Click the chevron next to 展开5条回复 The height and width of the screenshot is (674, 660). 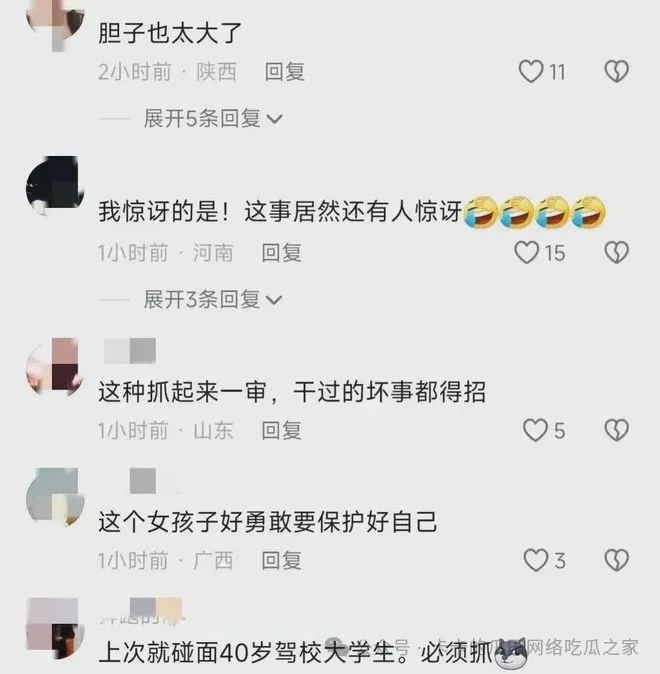click(x=274, y=119)
